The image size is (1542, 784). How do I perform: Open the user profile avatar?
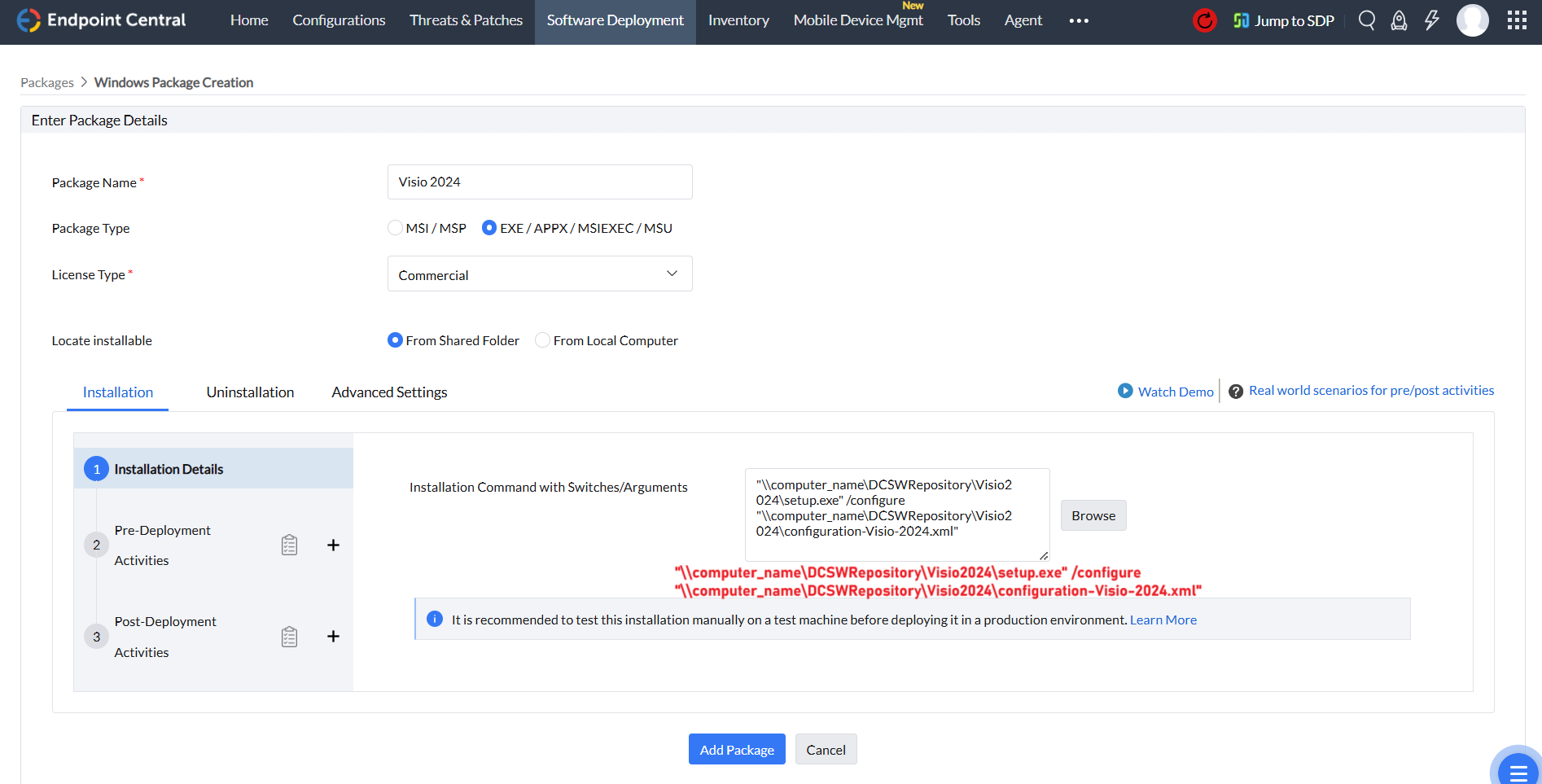(x=1473, y=20)
